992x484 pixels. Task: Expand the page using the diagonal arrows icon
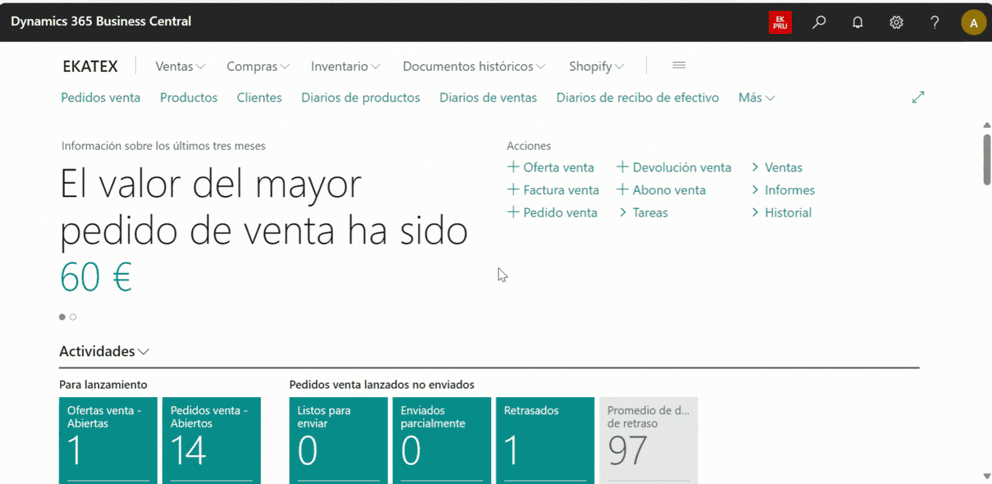click(918, 98)
